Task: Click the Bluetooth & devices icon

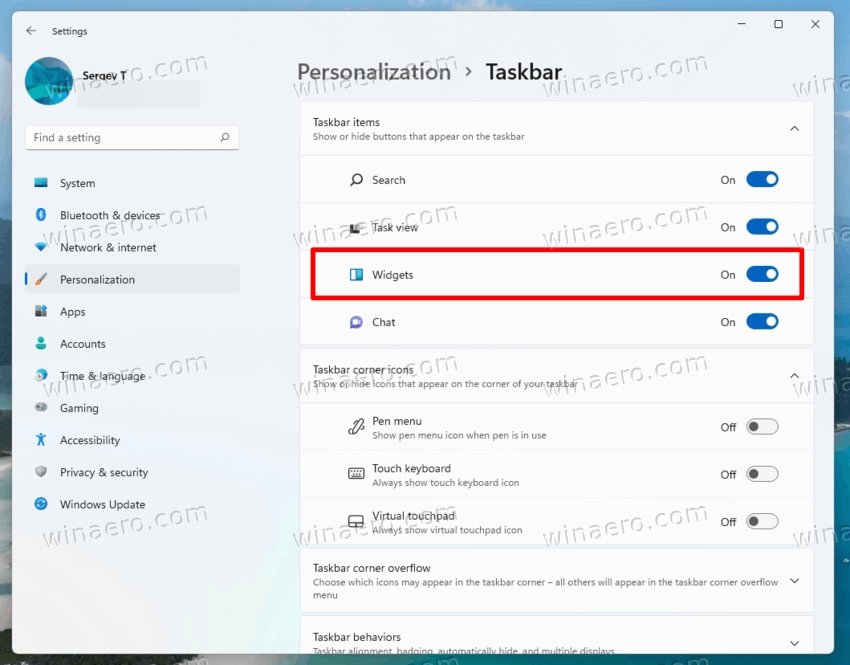Action: [x=41, y=215]
